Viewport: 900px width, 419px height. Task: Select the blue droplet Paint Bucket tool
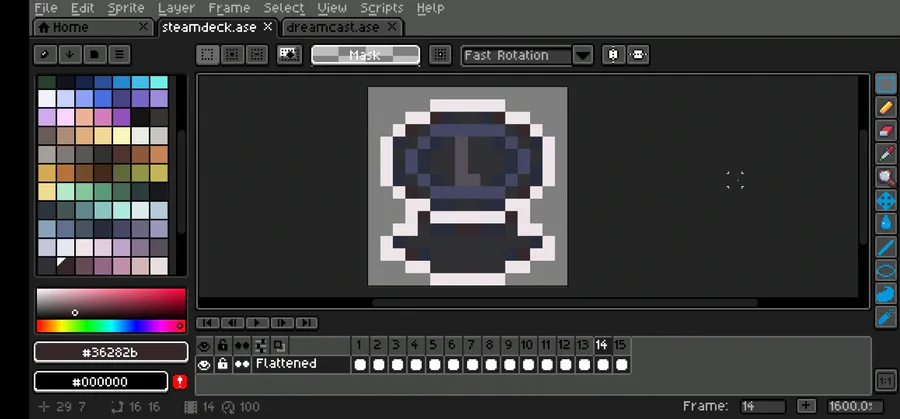click(x=886, y=224)
